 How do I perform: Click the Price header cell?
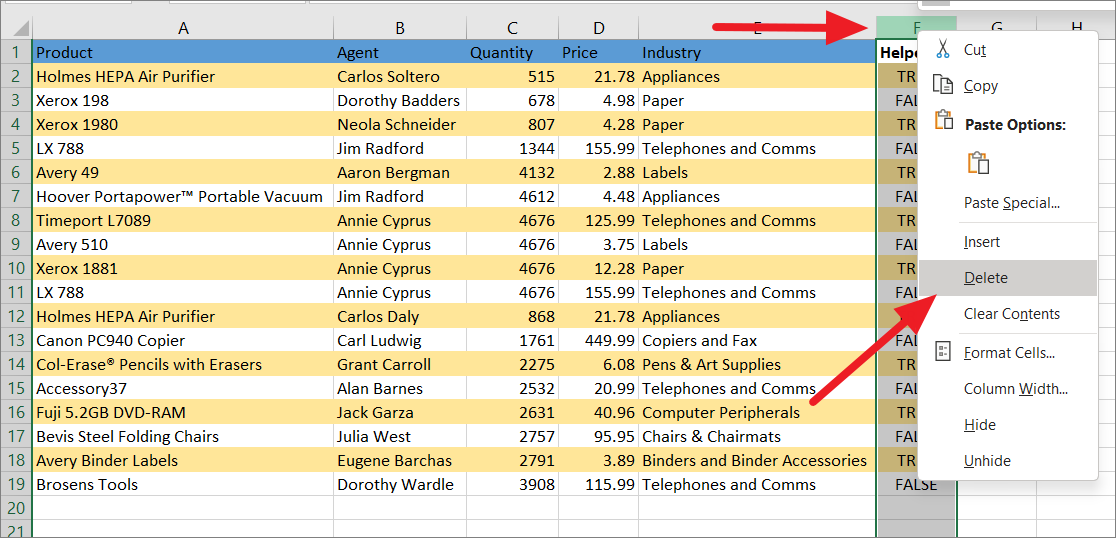[599, 52]
